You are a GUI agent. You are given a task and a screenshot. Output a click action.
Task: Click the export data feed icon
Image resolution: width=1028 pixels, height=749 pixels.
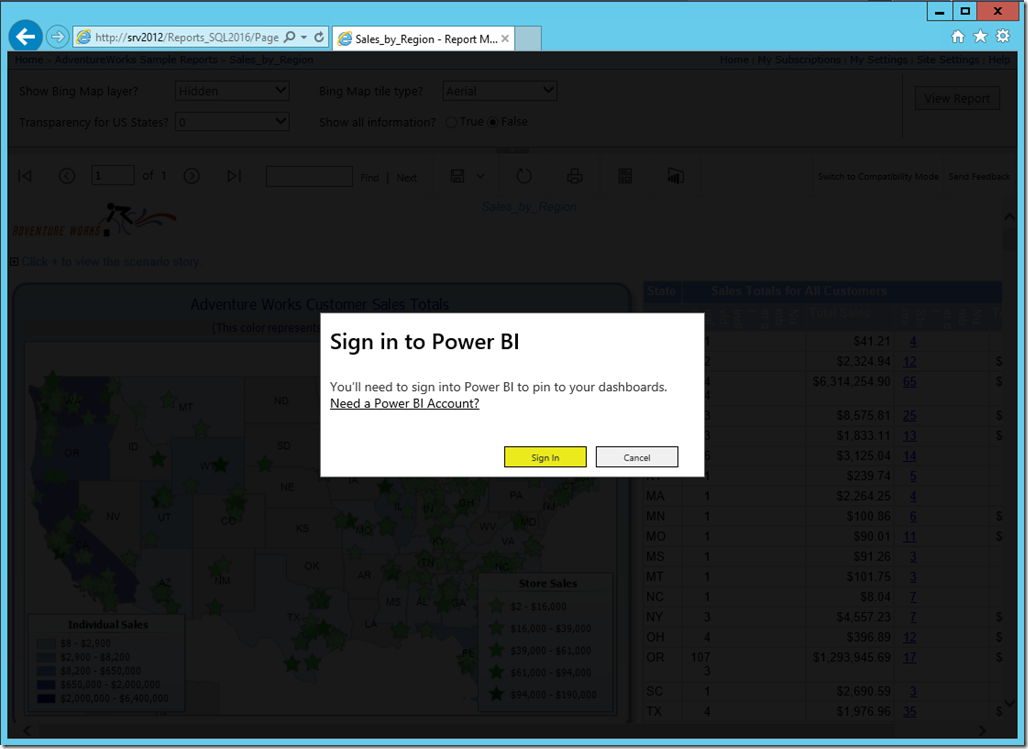coord(625,176)
